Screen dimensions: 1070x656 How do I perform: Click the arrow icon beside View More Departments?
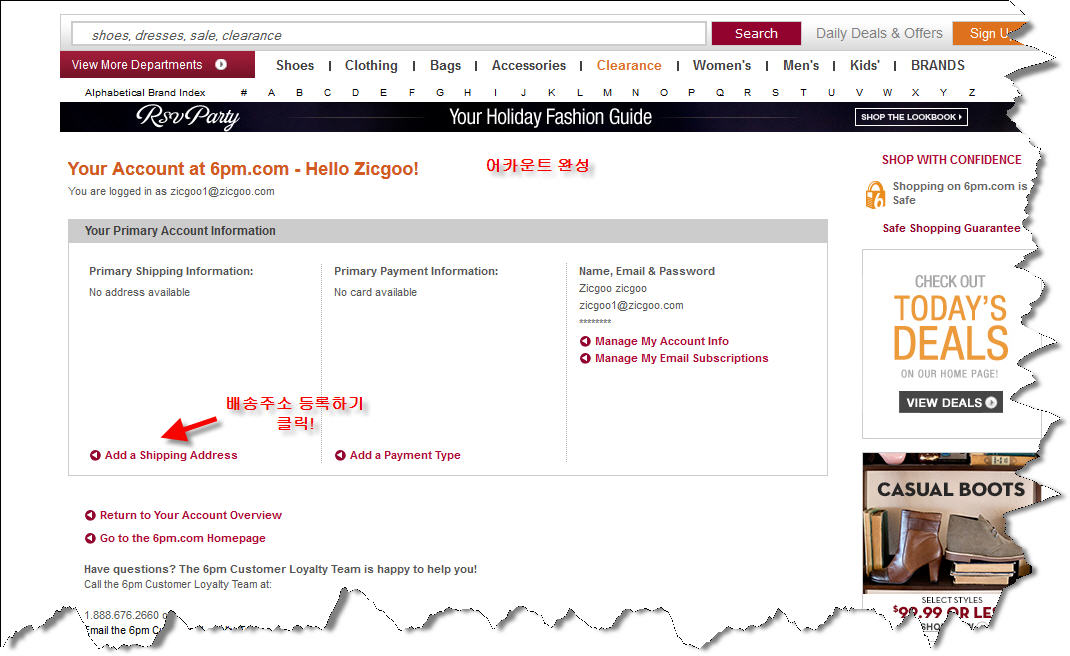click(x=221, y=65)
